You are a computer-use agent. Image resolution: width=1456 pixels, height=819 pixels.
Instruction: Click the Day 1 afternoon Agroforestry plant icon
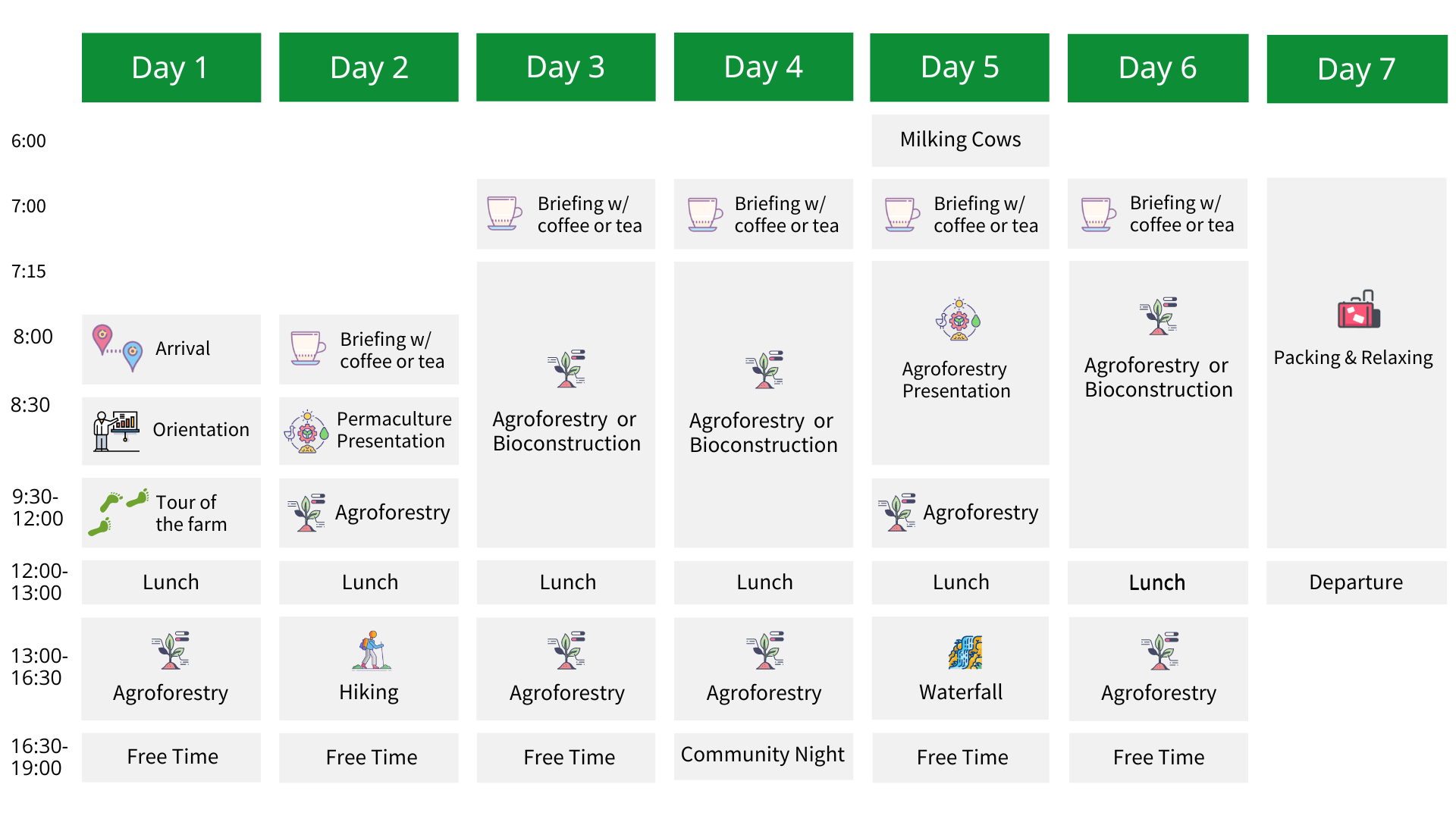coord(171,651)
